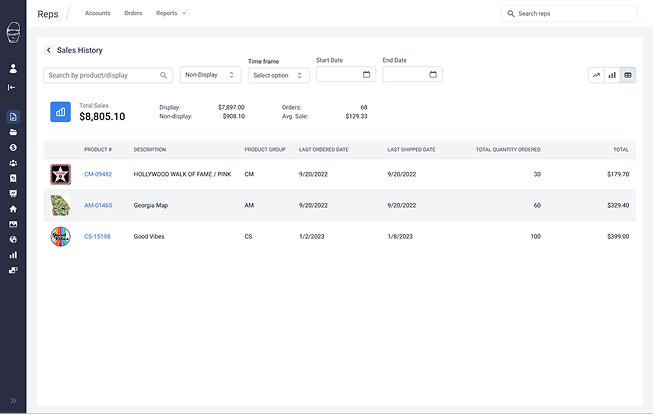Click the Georgia Map thumbnail
The image size is (654, 416).
click(x=60, y=205)
